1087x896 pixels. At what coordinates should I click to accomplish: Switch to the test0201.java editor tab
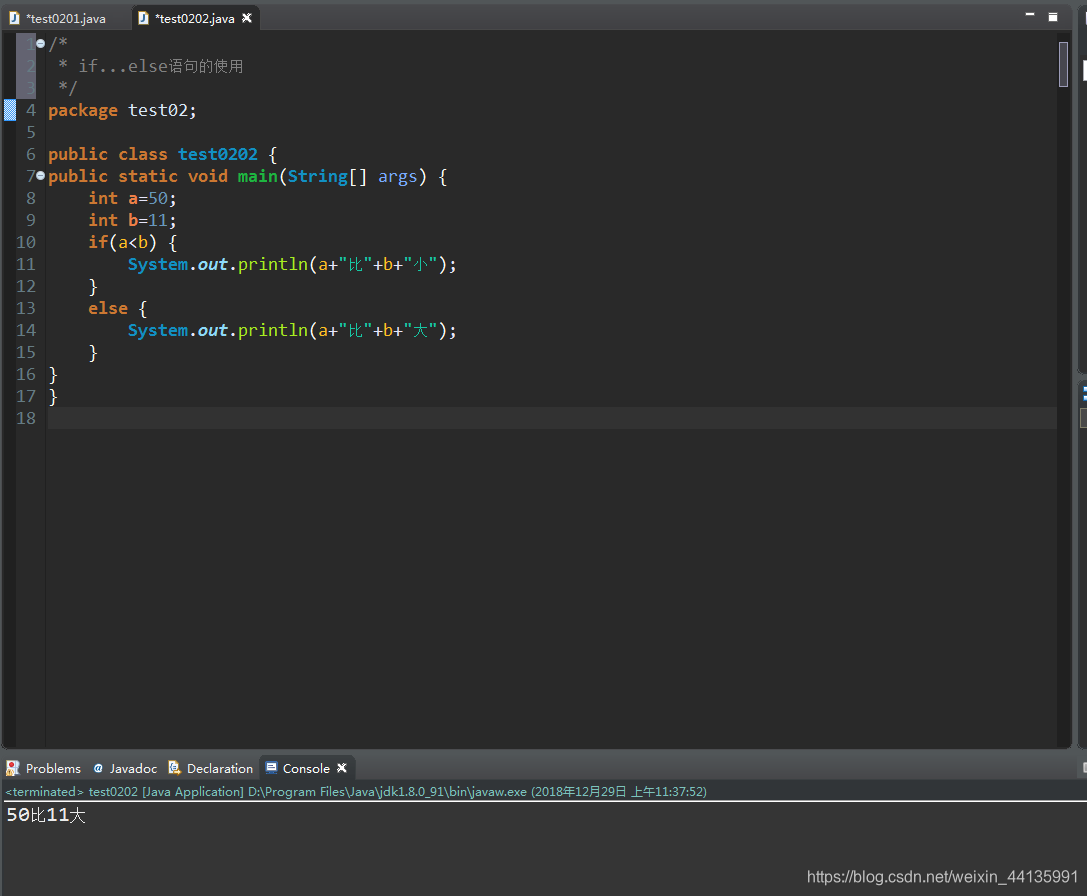point(66,18)
